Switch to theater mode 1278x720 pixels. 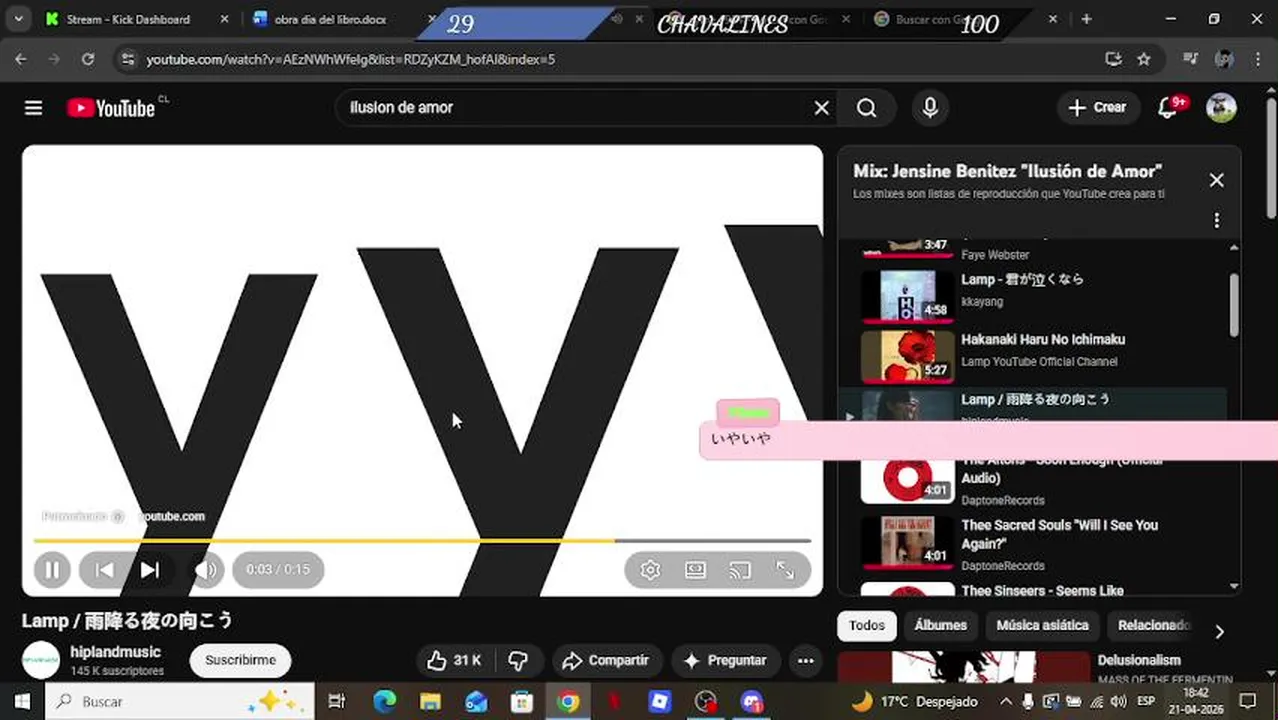[696, 570]
